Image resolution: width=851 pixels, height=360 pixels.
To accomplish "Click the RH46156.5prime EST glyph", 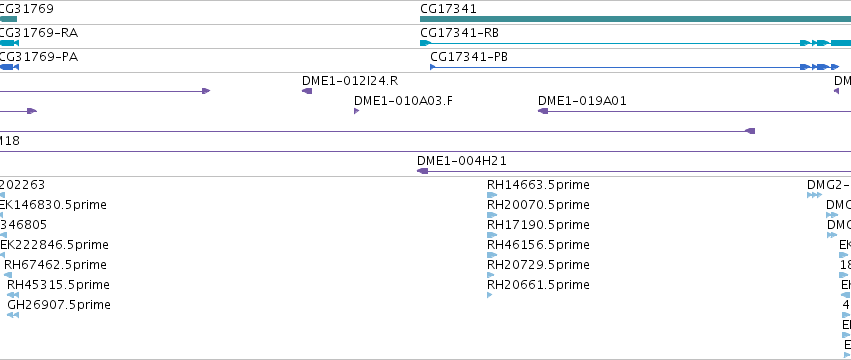I will [492, 255].
